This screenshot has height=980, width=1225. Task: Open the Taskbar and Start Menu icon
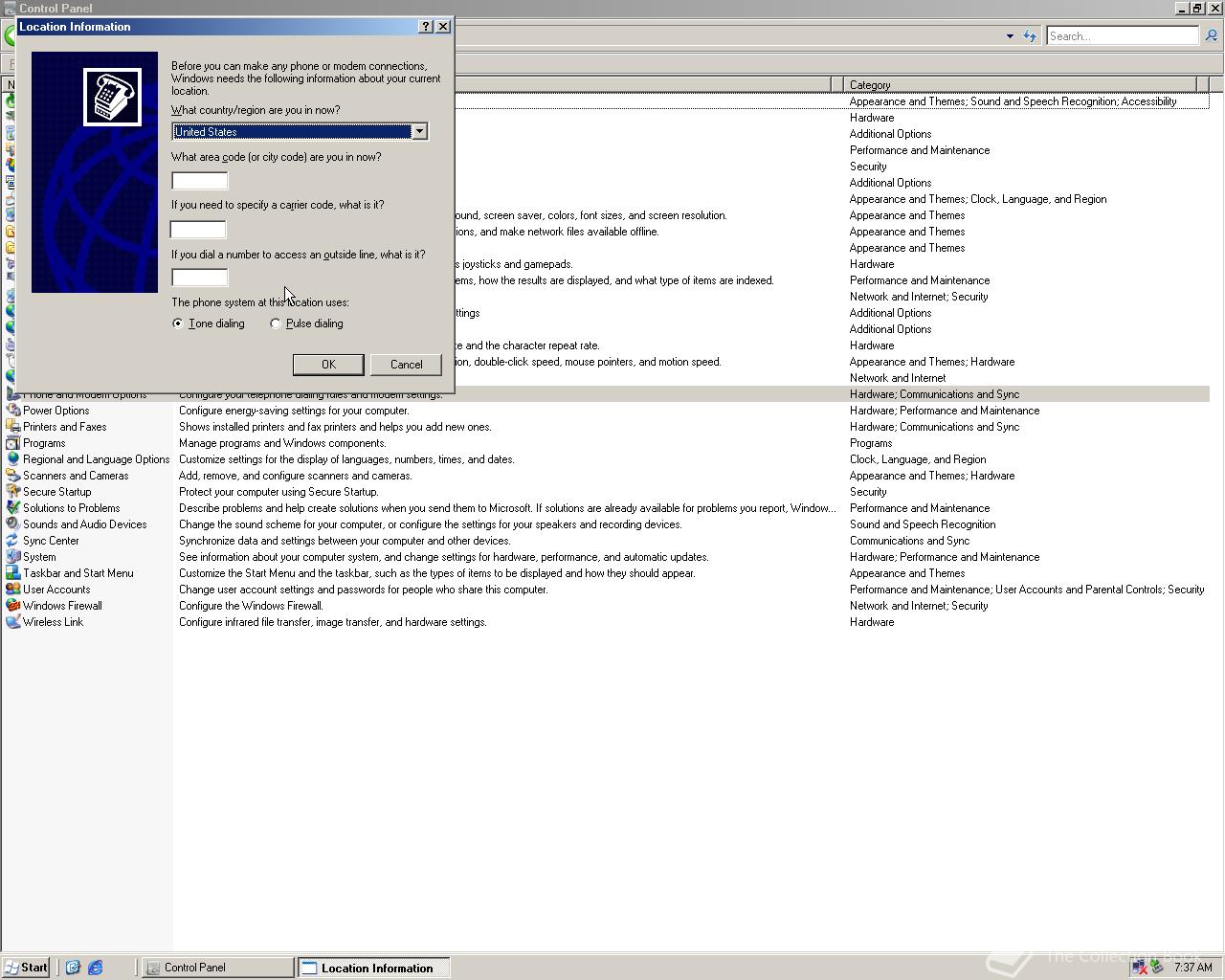click(x=12, y=573)
